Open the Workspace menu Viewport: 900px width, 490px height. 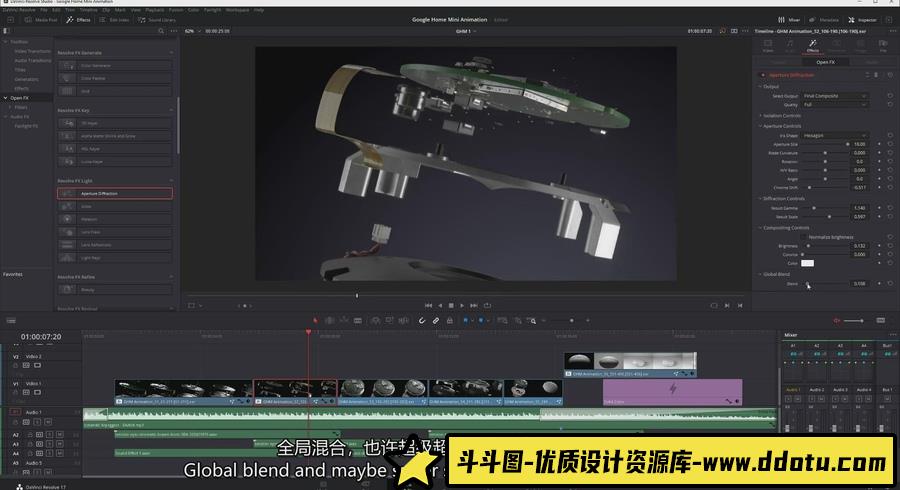tap(236, 10)
